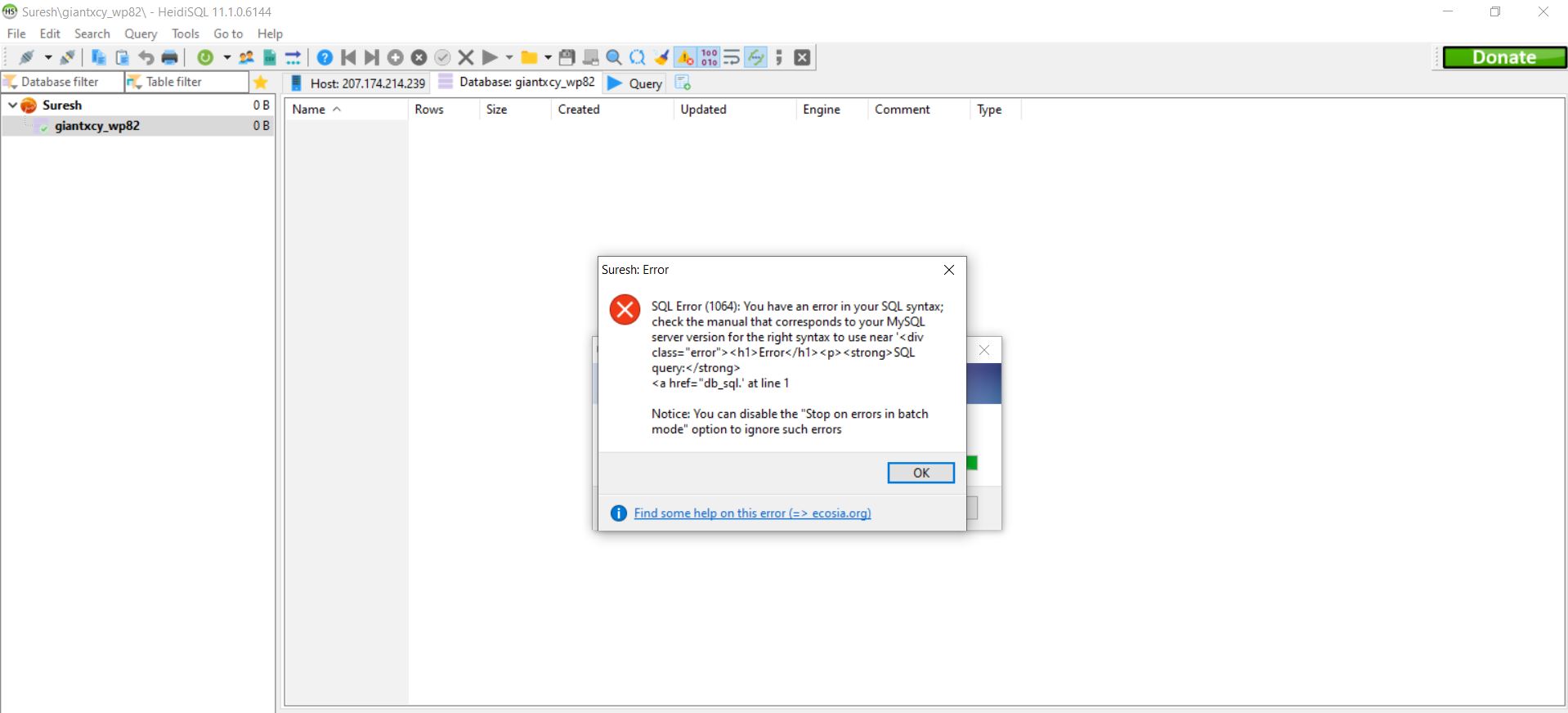Click the Export database as SQL icon
The height and width of the screenshot is (713, 1568).
270,57
